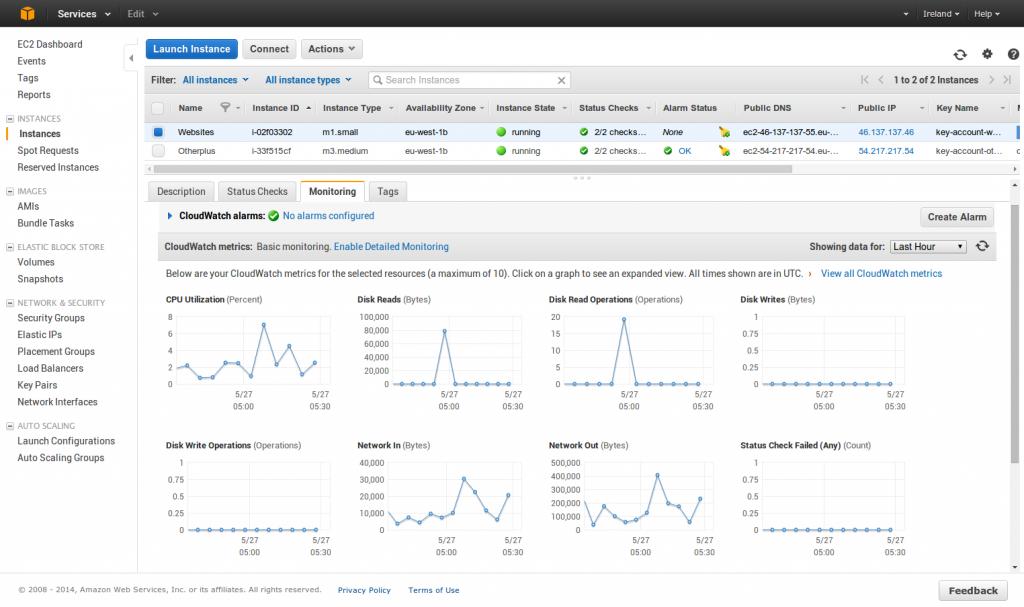Collapse the INSTANCES sidebar section

(x=10, y=119)
